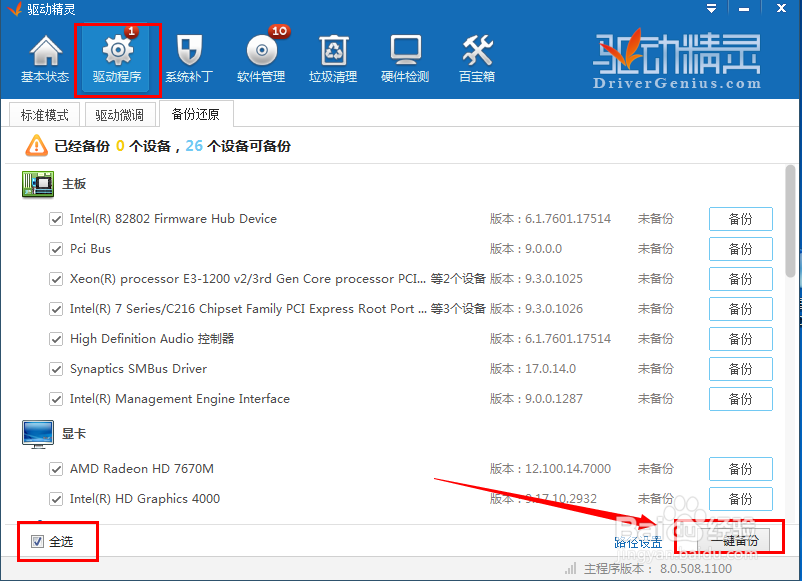Switch to the 驱动微调 tab
The height and width of the screenshot is (581, 802).
[x=120, y=115]
